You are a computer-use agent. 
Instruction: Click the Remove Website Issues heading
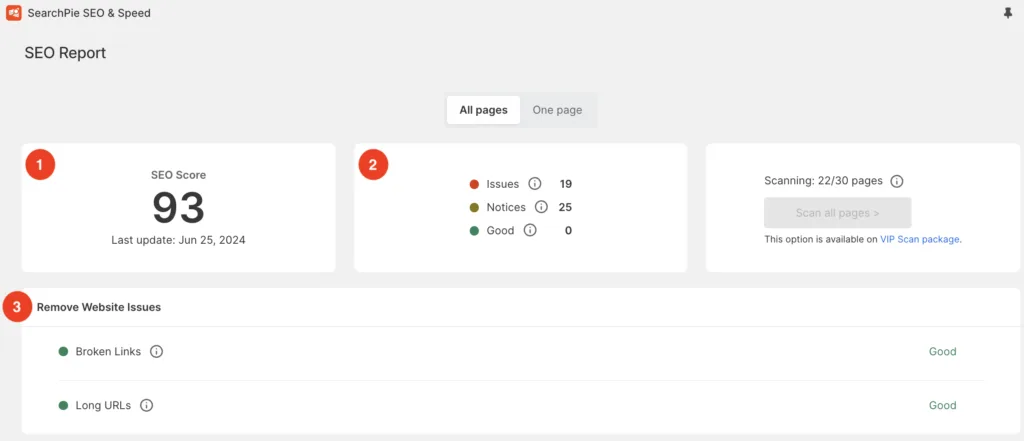[x=99, y=307]
